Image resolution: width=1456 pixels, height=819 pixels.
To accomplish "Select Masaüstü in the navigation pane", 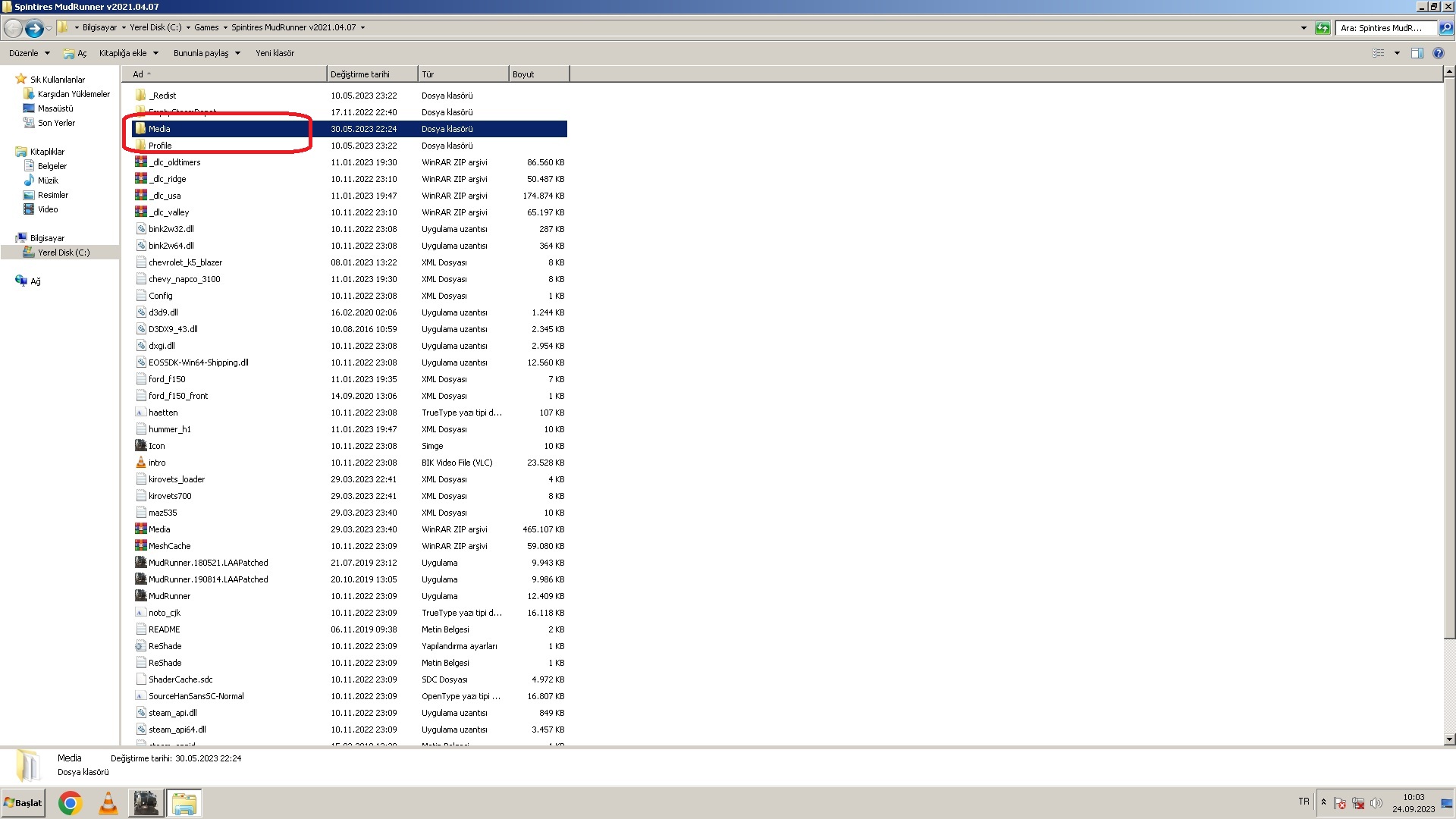I will (55, 108).
